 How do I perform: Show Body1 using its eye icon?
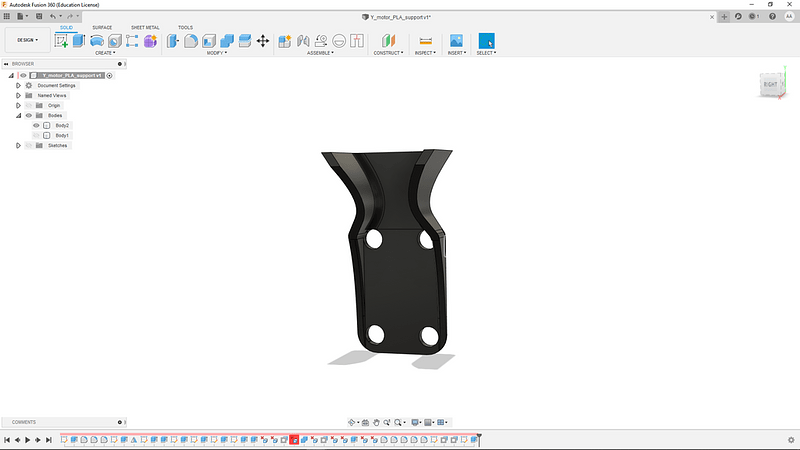point(36,135)
